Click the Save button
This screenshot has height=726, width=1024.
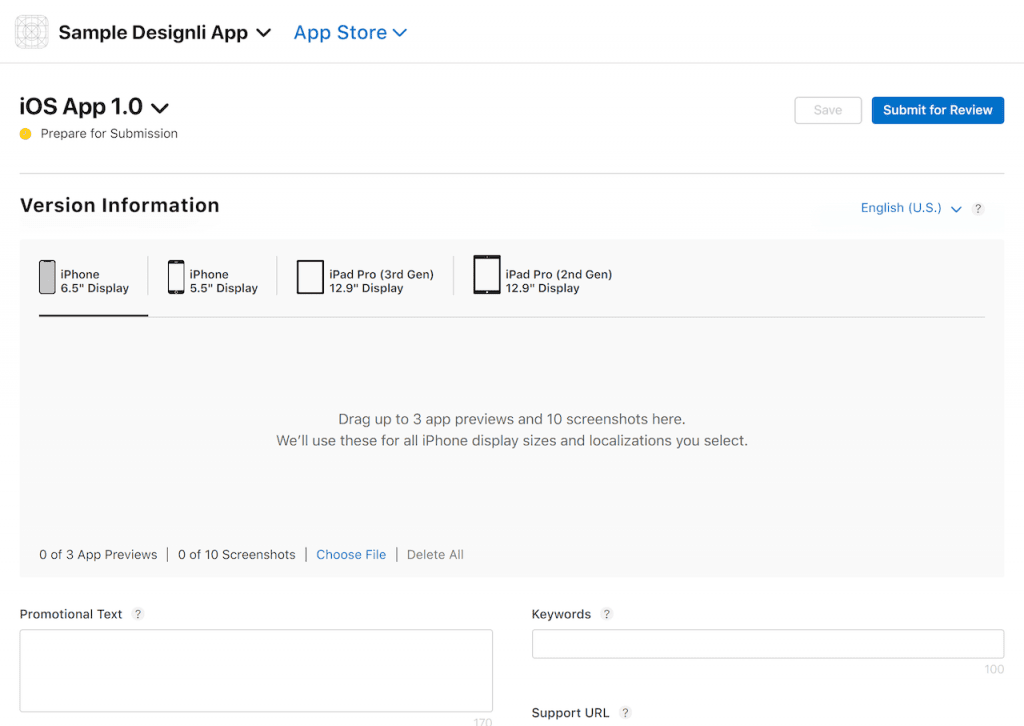point(827,110)
